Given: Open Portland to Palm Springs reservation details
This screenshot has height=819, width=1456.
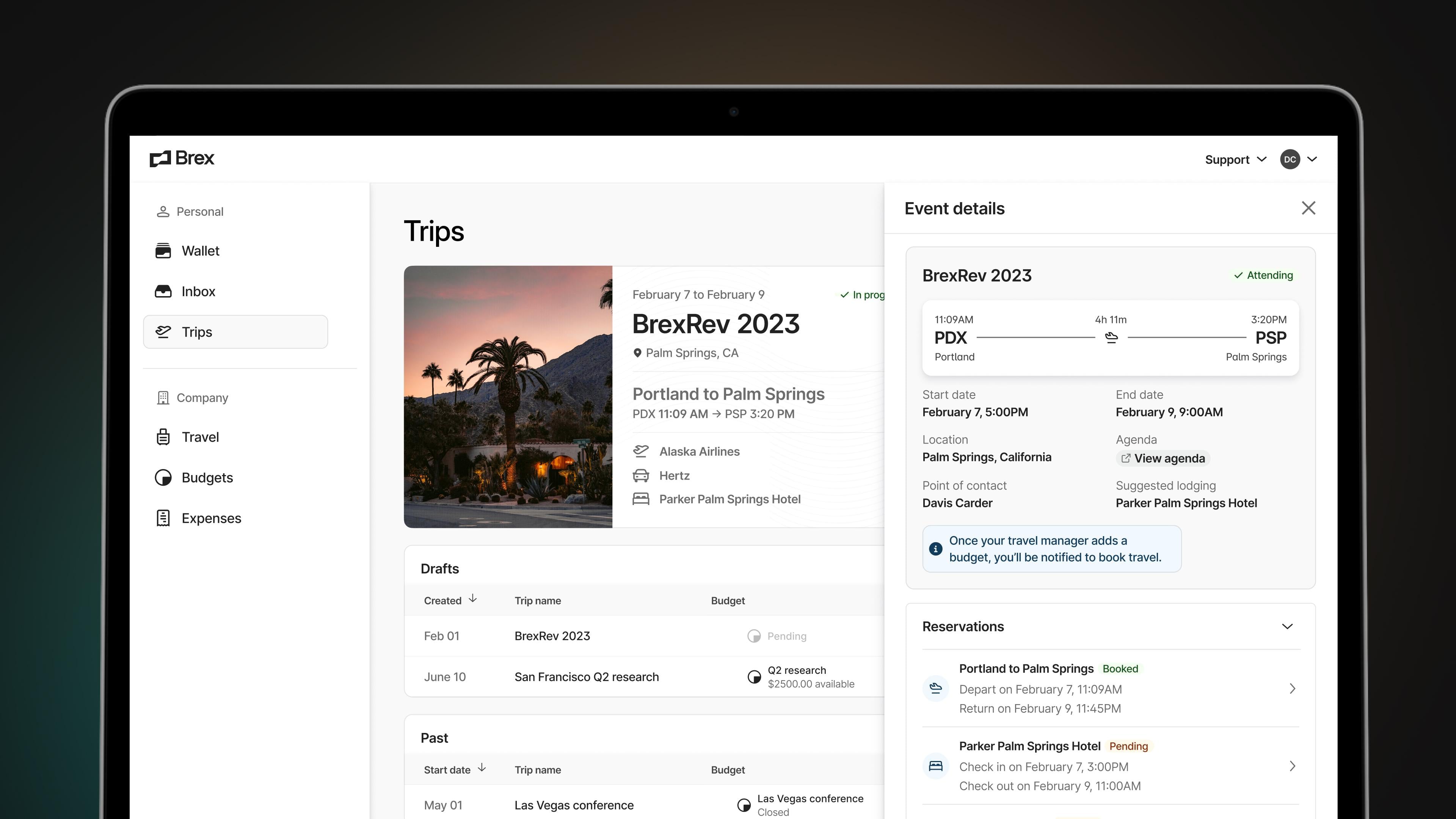Looking at the screenshot, I should (x=1026, y=668).
